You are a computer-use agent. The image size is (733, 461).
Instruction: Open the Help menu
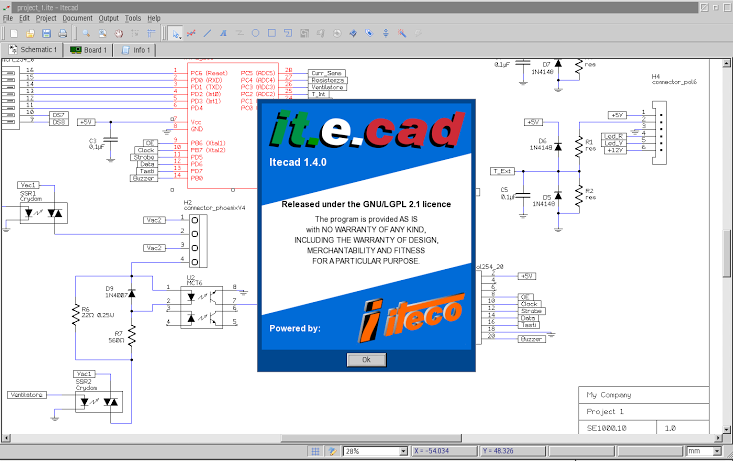coord(154,18)
